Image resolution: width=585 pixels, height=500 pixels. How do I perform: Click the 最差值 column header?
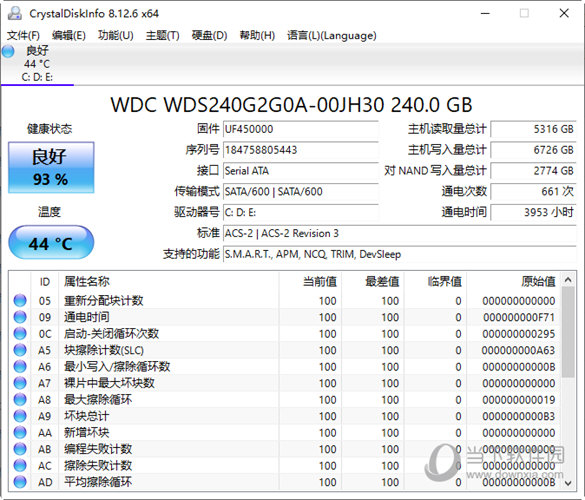[372, 281]
